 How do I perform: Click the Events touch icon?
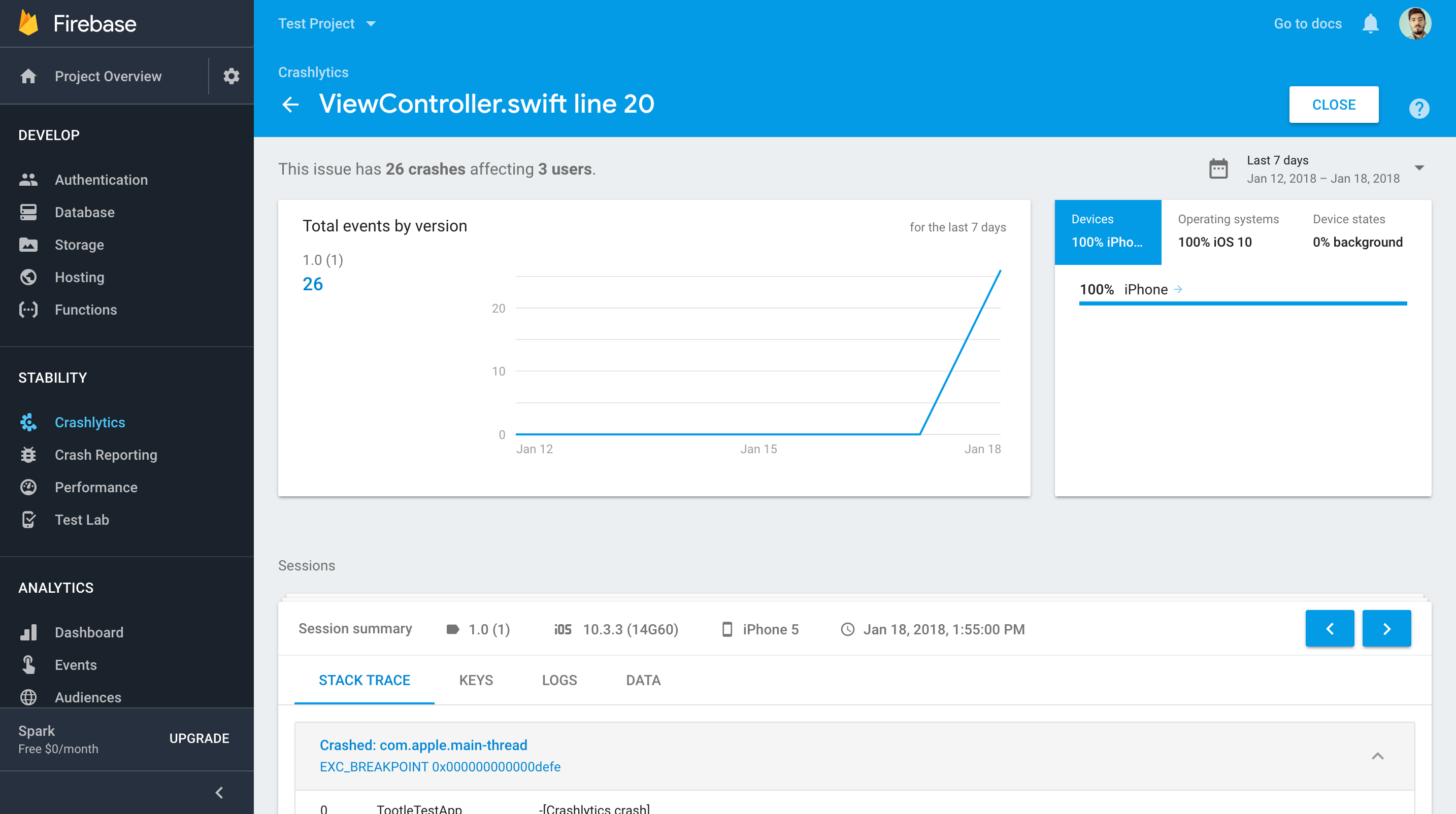pyautogui.click(x=28, y=664)
